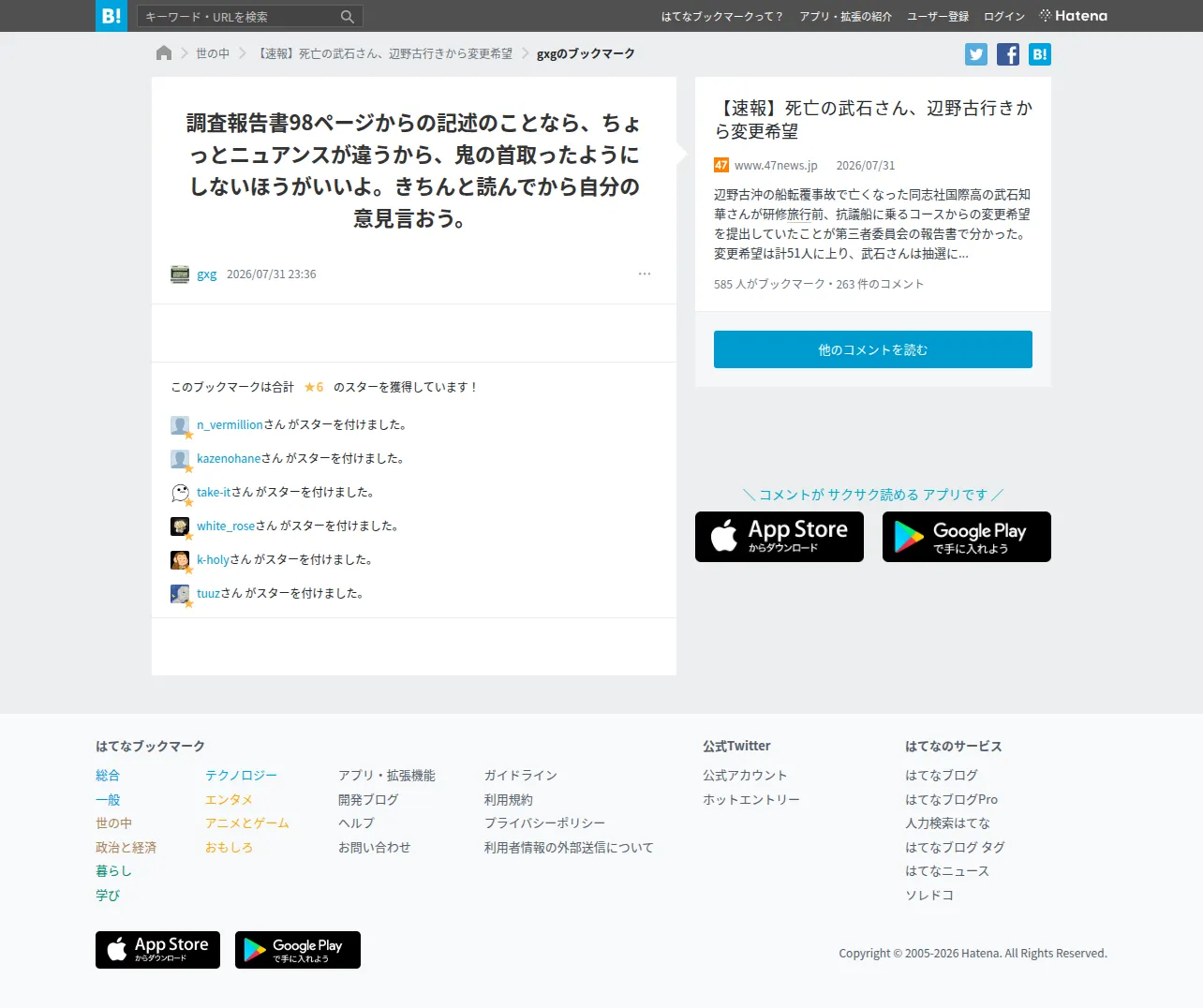The image size is (1203, 1008).
Task: Click the Hatena logo in top bar
Action: pos(1074,16)
